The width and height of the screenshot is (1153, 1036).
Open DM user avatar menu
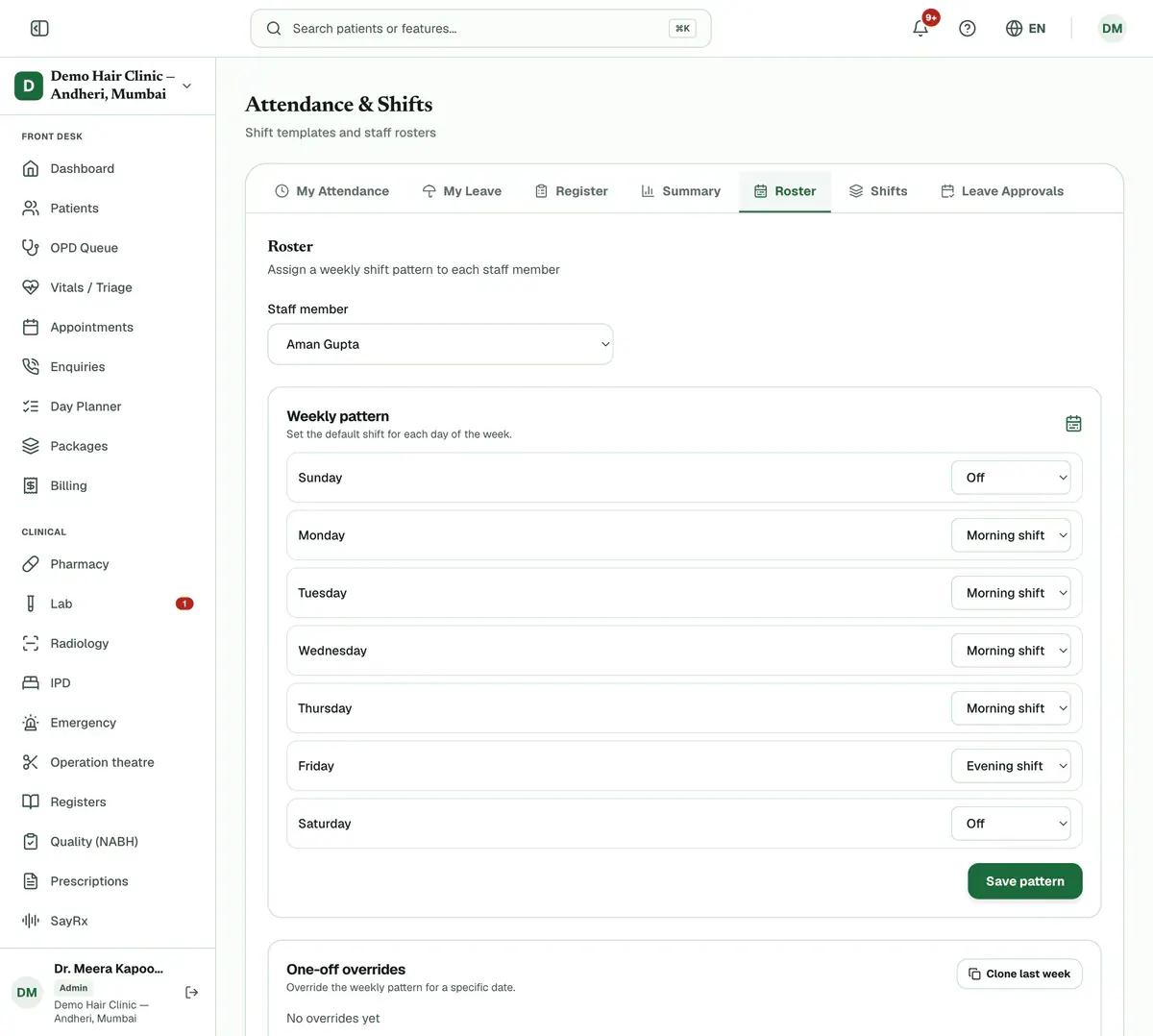tap(1112, 29)
